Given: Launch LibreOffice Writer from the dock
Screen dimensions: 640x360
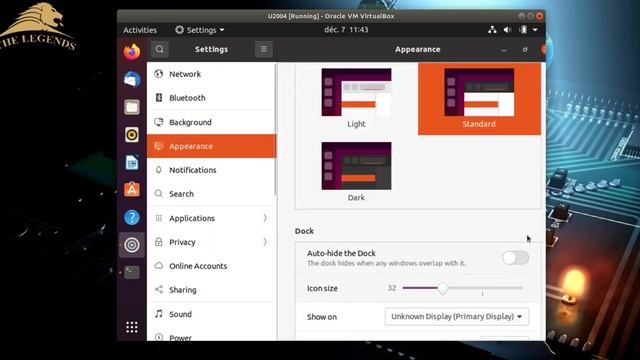Looking at the screenshot, I should pyautogui.click(x=131, y=162).
